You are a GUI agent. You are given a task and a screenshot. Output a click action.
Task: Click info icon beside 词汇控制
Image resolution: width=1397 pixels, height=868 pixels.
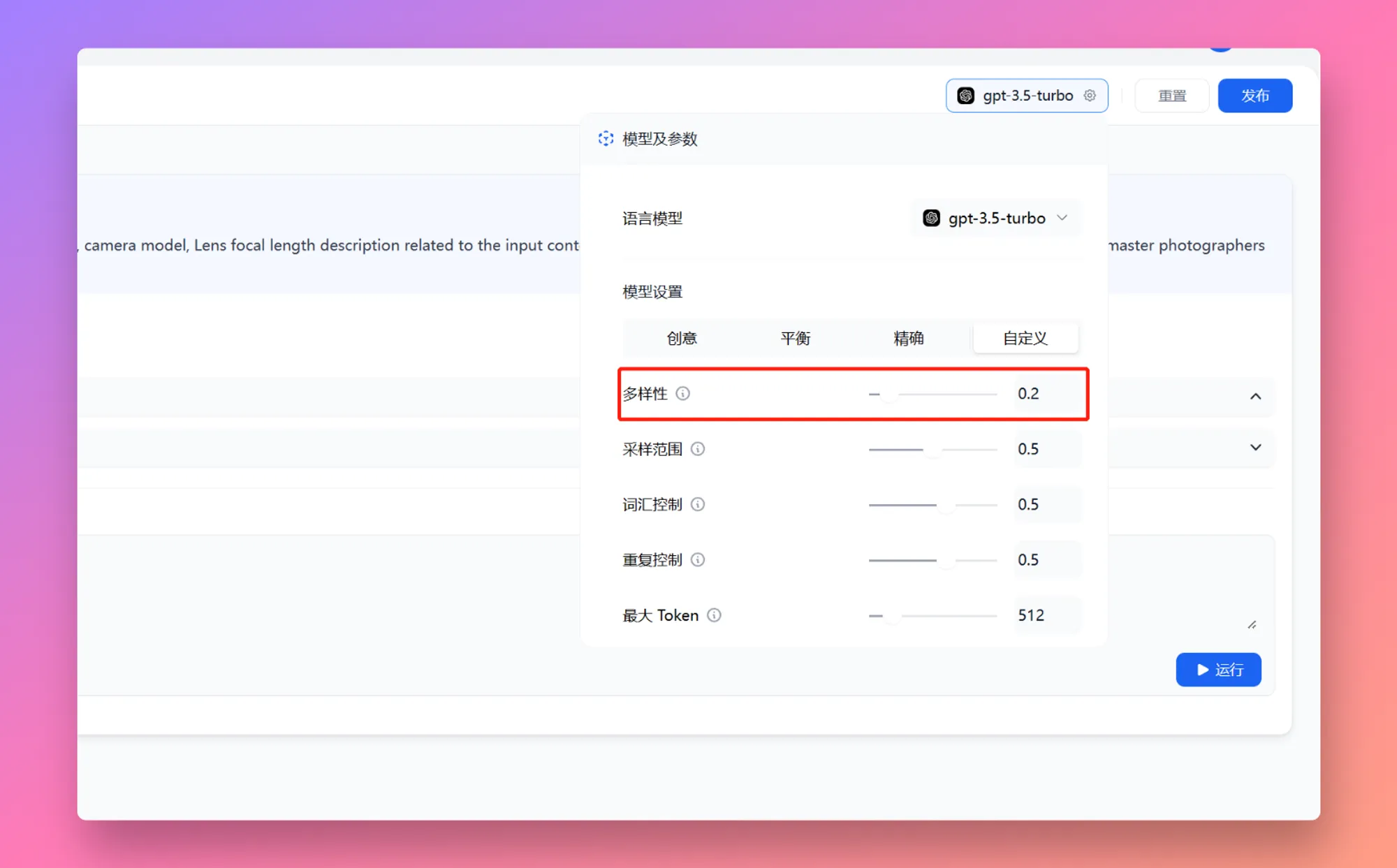click(x=698, y=504)
